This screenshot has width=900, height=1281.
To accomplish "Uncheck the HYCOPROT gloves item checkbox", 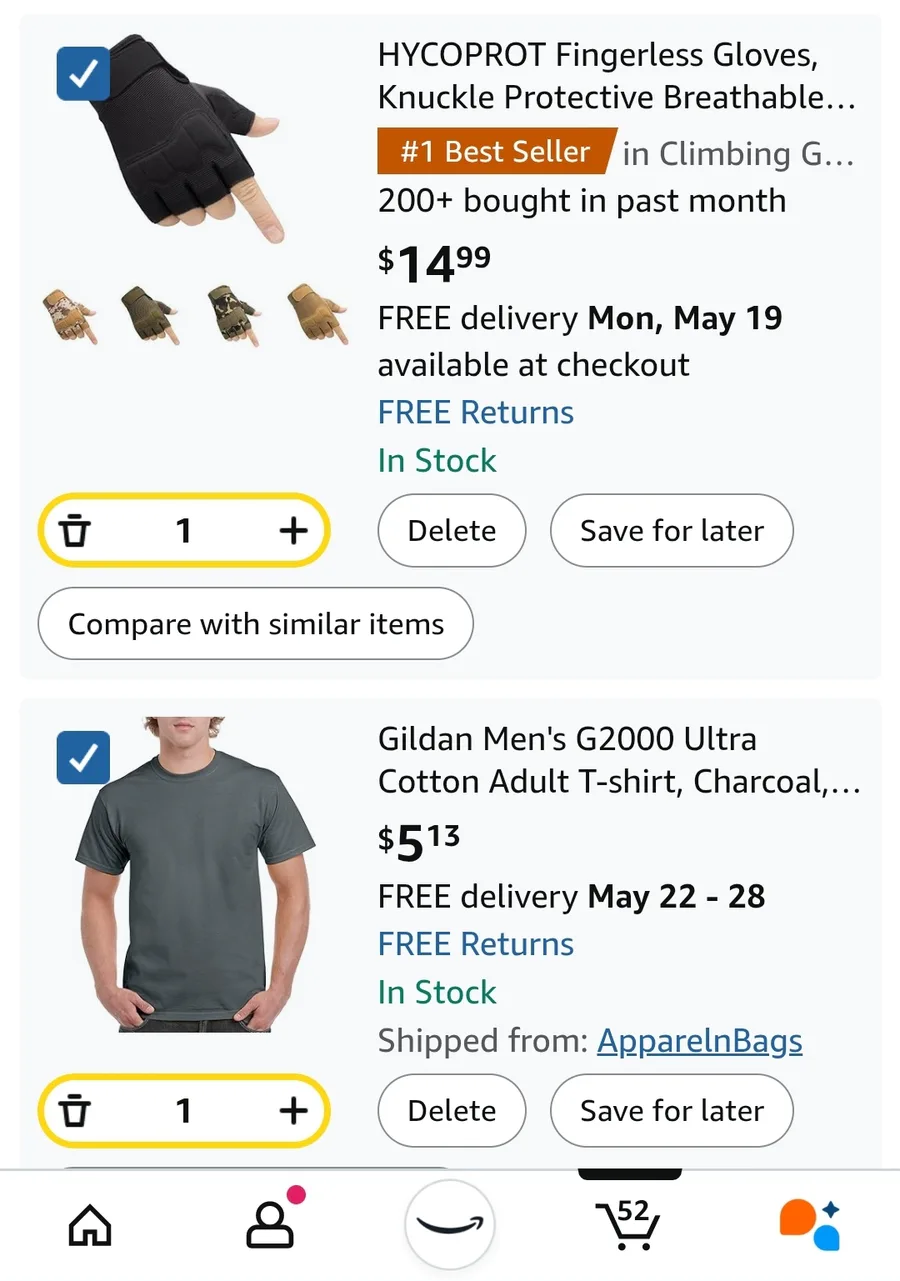I will tap(83, 73).
